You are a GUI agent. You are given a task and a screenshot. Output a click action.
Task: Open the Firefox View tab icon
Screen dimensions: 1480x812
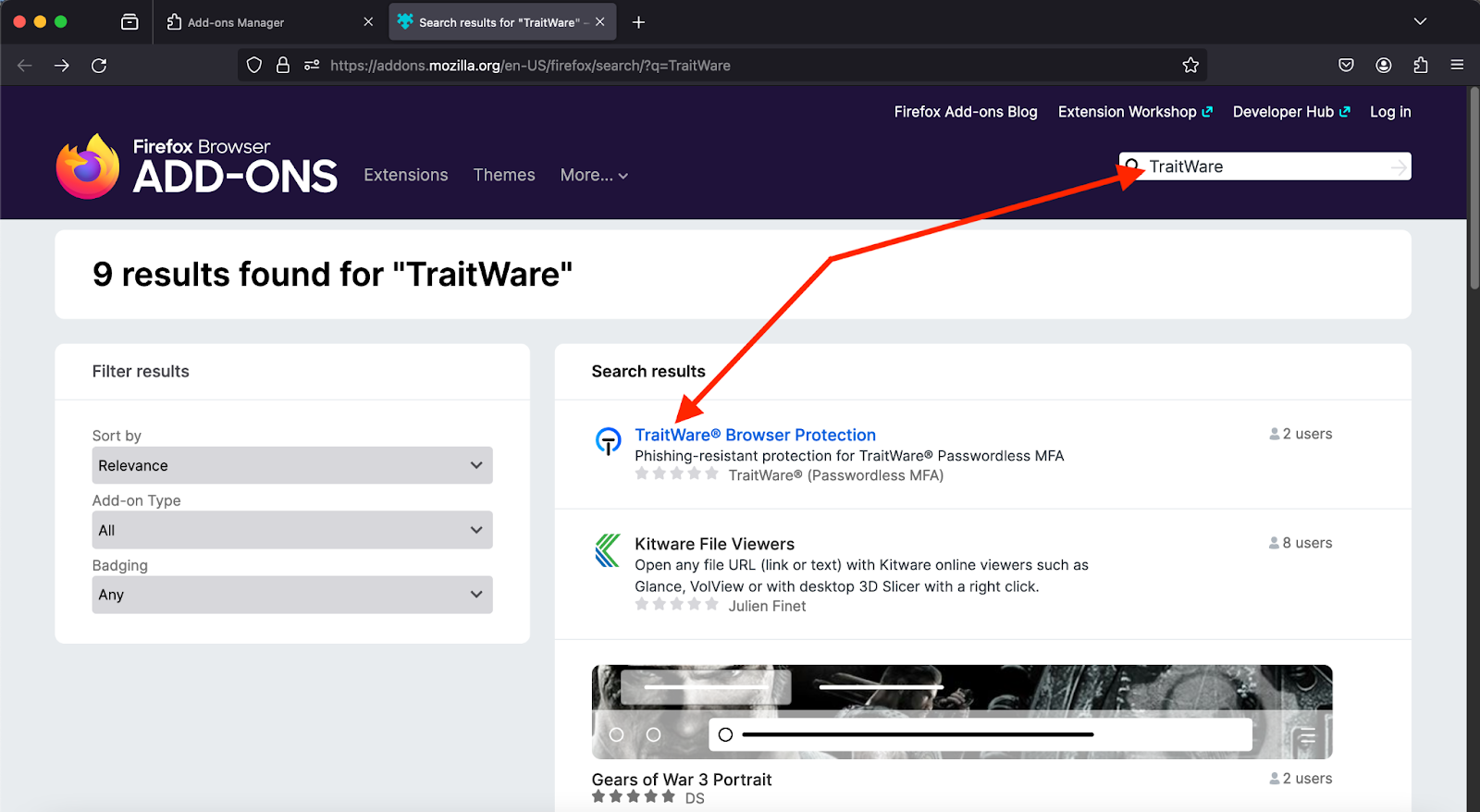[x=129, y=22]
